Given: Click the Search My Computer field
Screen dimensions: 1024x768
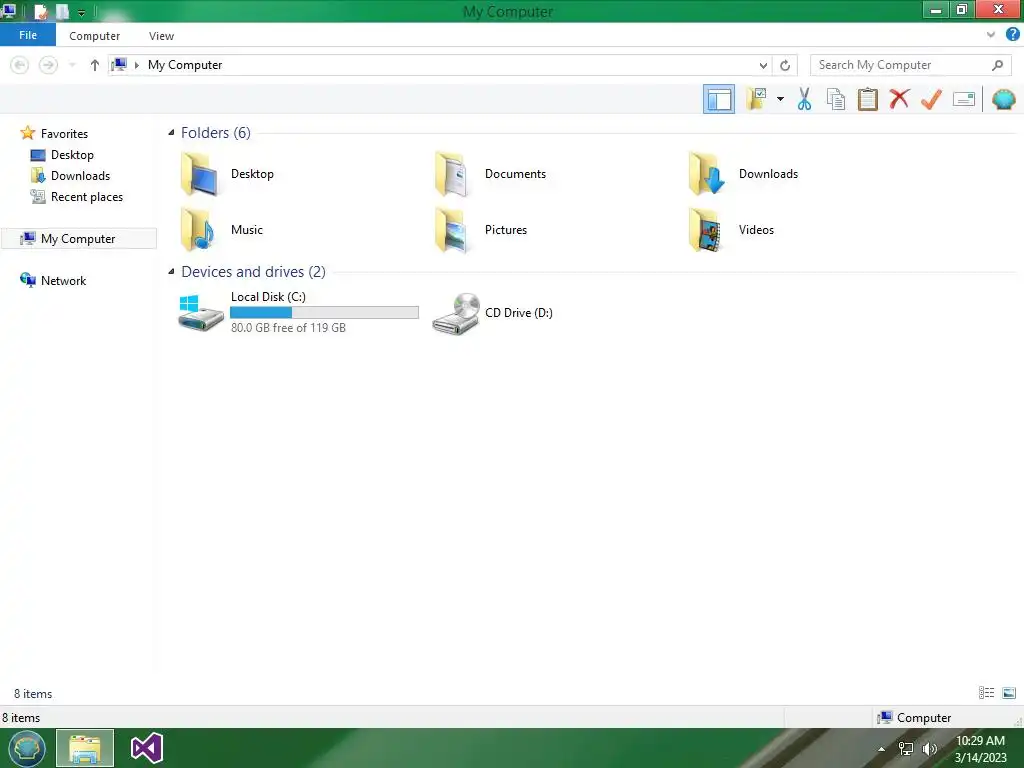Looking at the screenshot, I should pyautogui.click(x=910, y=65).
